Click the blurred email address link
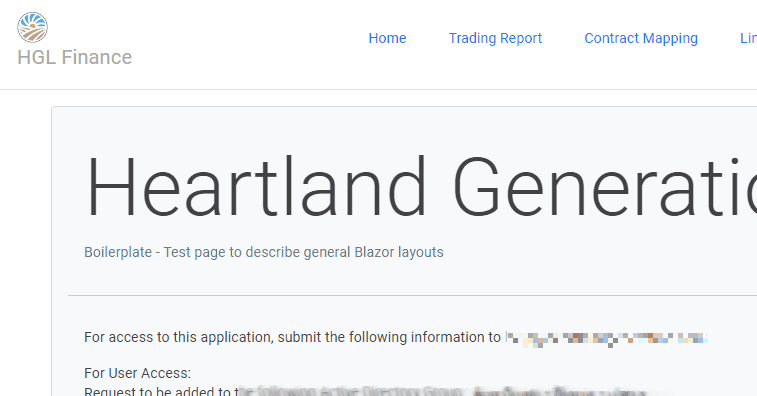Screen dimensions: 757x396 [x=606, y=338]
